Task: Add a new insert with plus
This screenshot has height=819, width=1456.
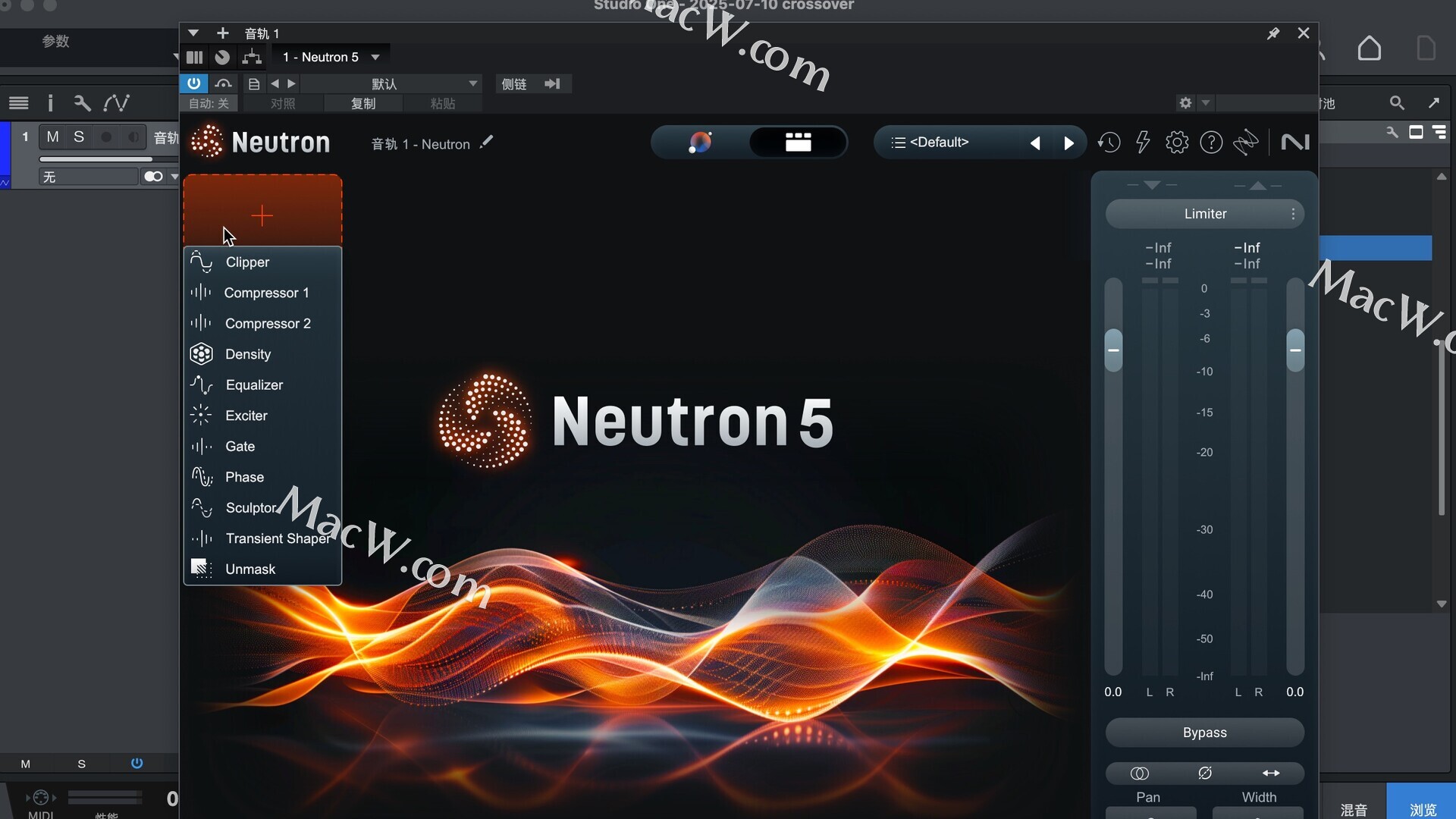Action: click(x=222, y=33)
